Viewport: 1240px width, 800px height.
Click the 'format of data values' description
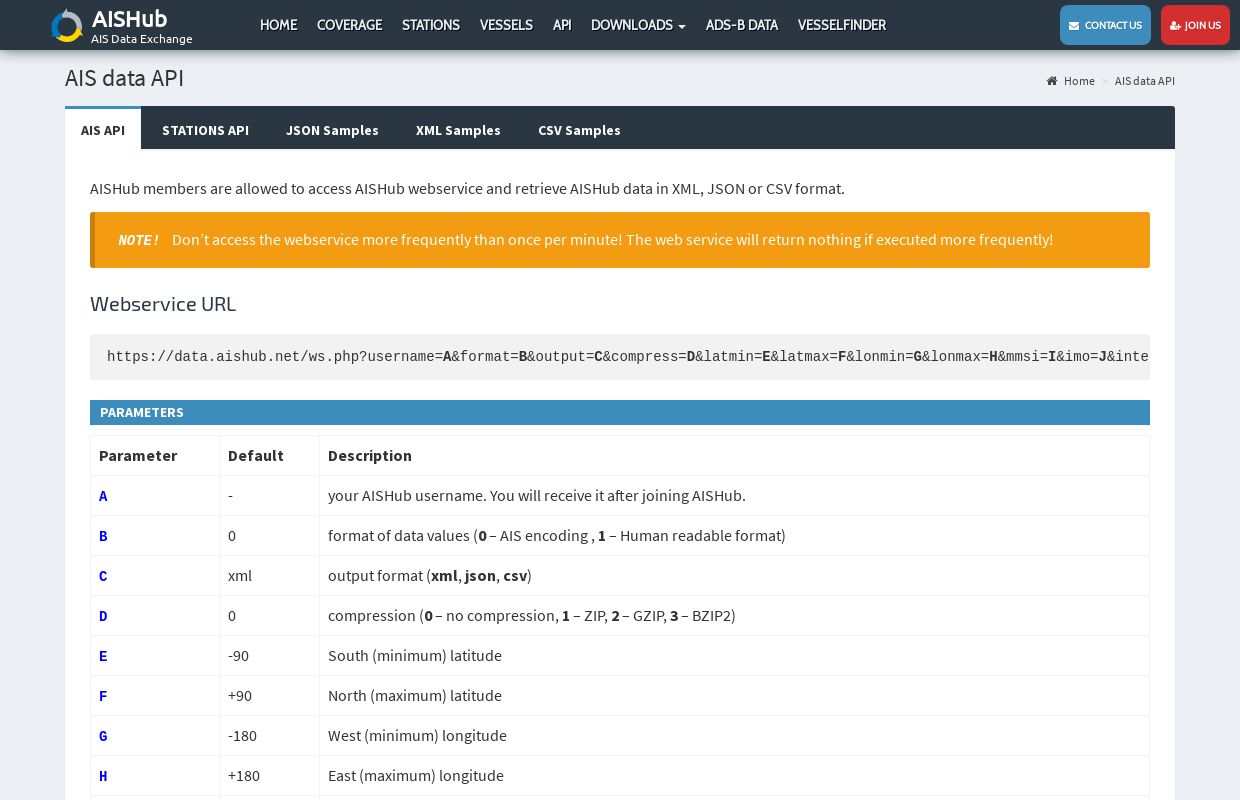[557, 536]
